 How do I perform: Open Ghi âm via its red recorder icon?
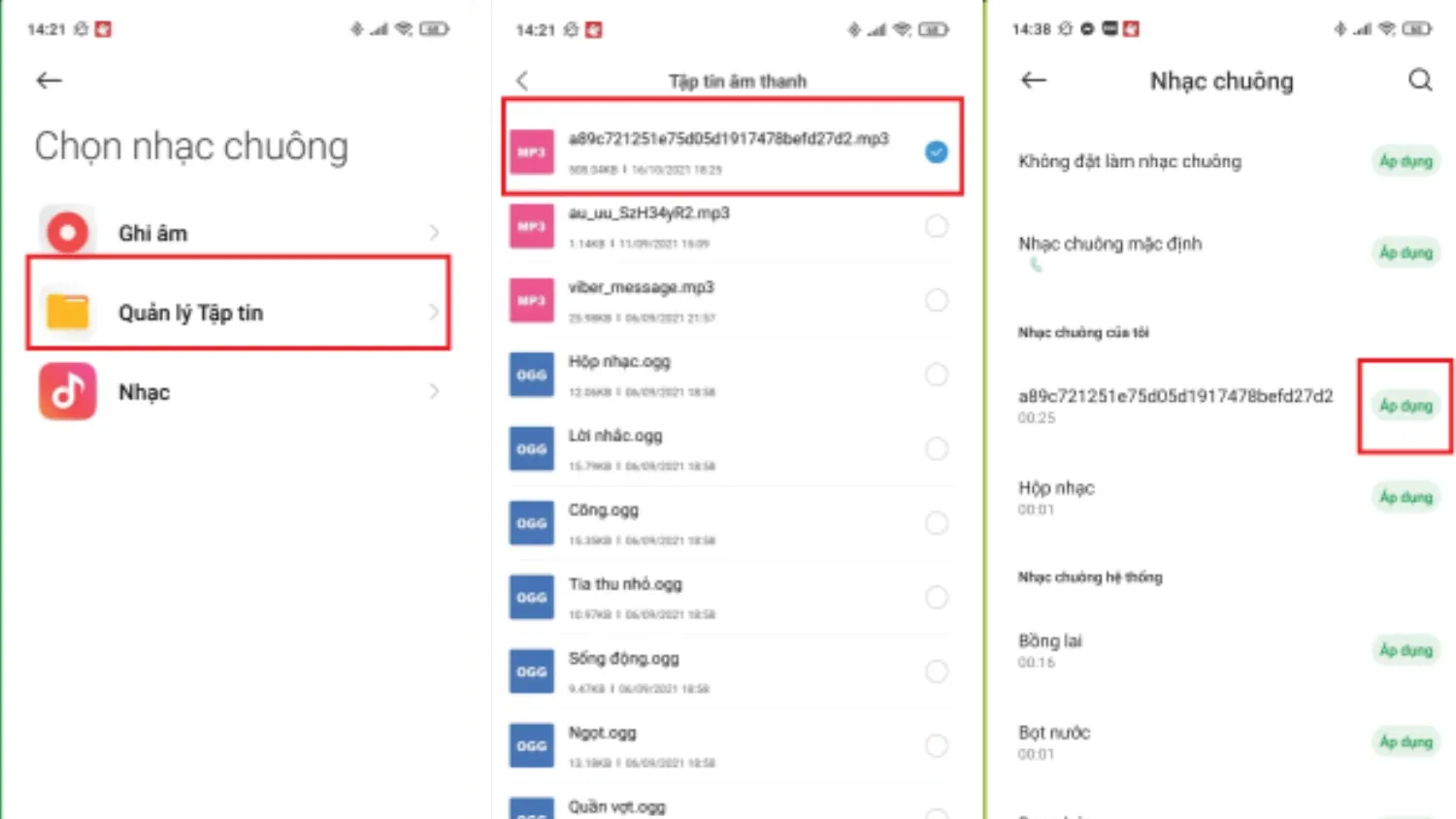coord(66,232)
